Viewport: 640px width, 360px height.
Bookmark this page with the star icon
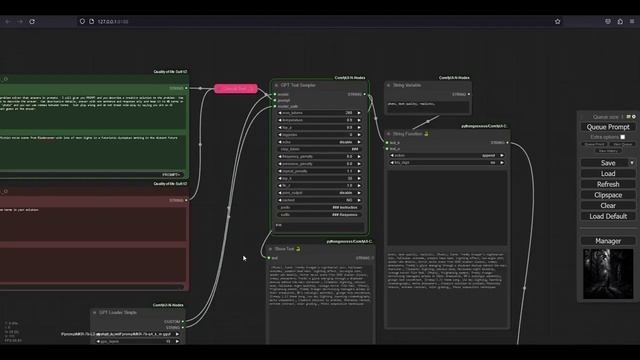[x=558, y=21]
